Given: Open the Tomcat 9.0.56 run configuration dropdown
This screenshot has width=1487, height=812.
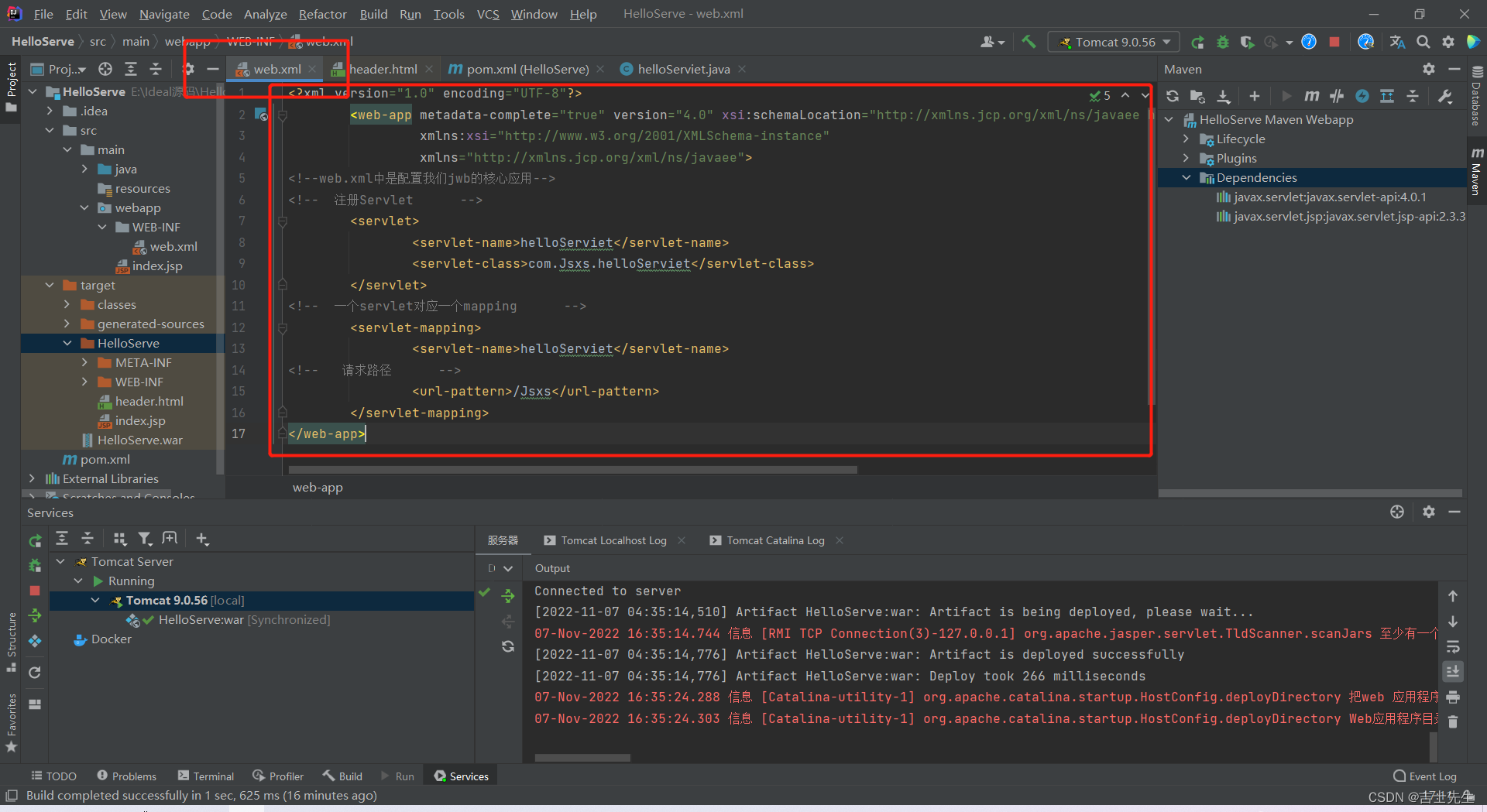Looking at the screenshot, I should tap(1114, 42).
